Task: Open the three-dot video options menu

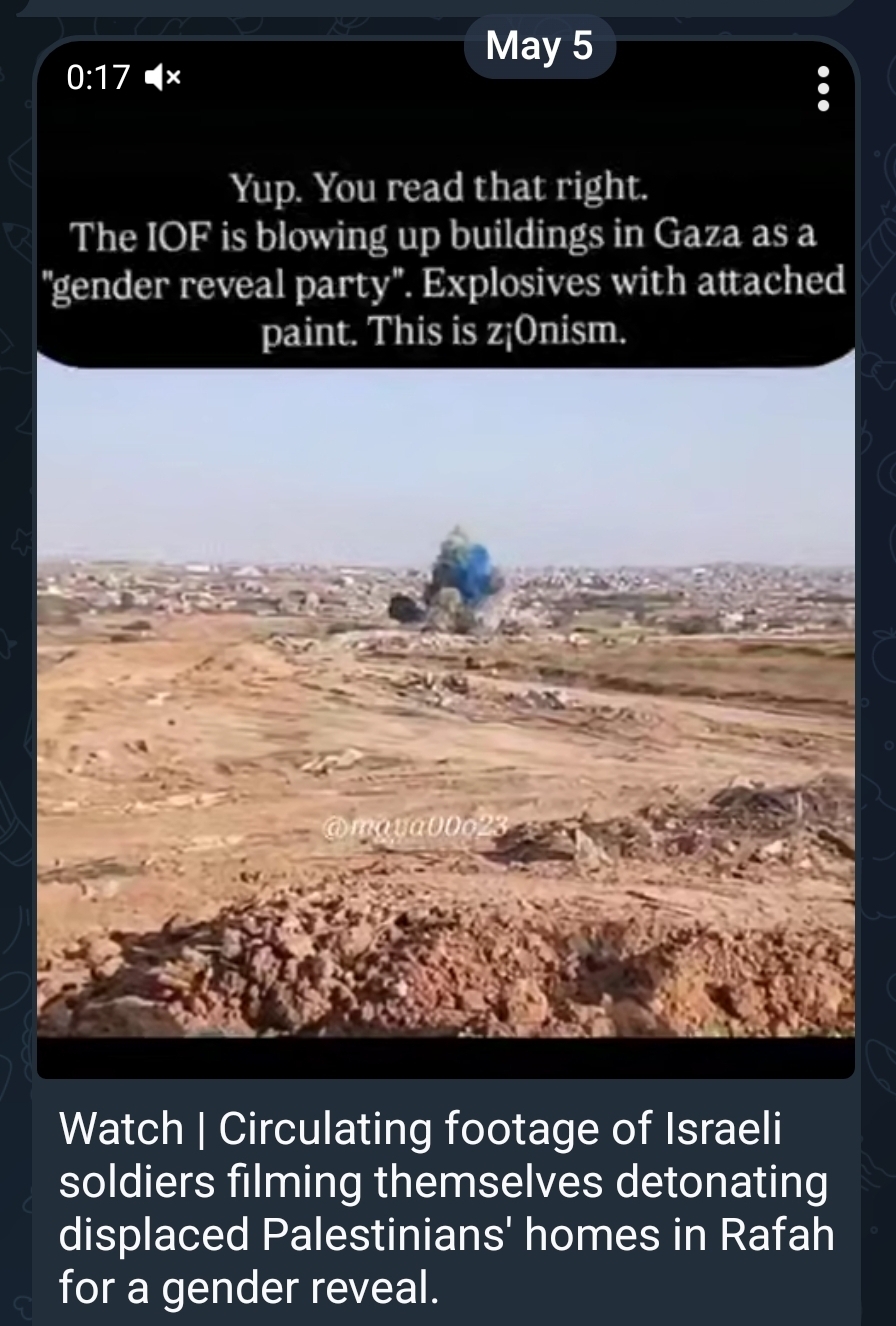Action: [823, 89]
